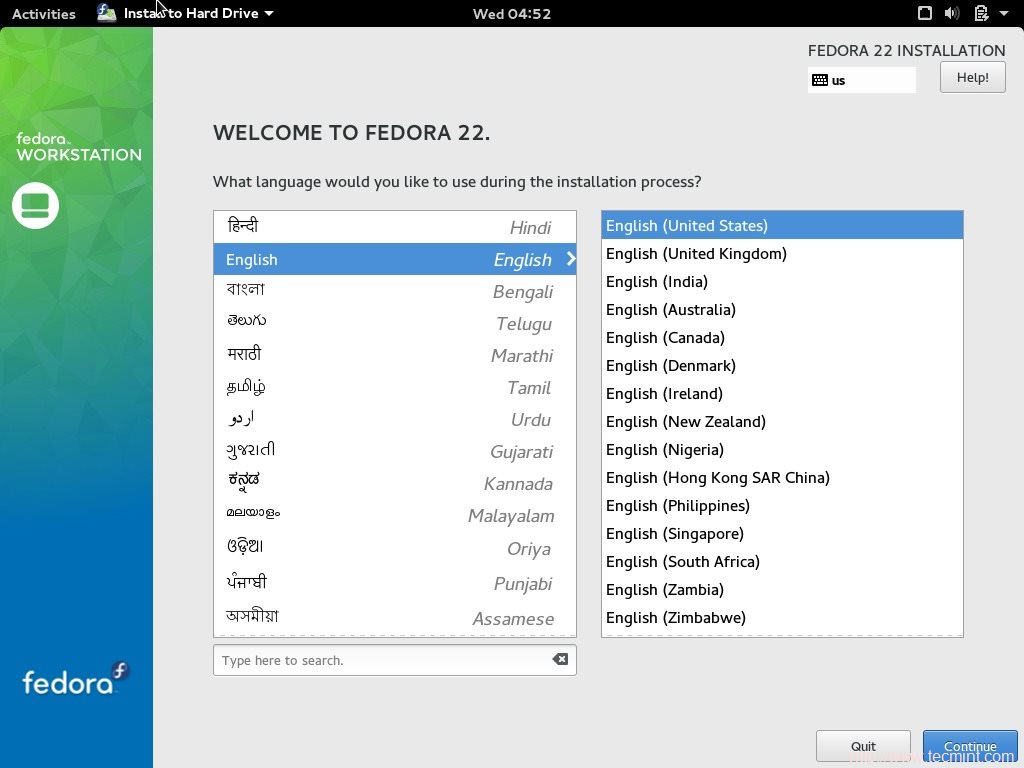The width and height of the screenshot is (1024, 768).
Task: Click the Quit button
Action: coord(862,746)
